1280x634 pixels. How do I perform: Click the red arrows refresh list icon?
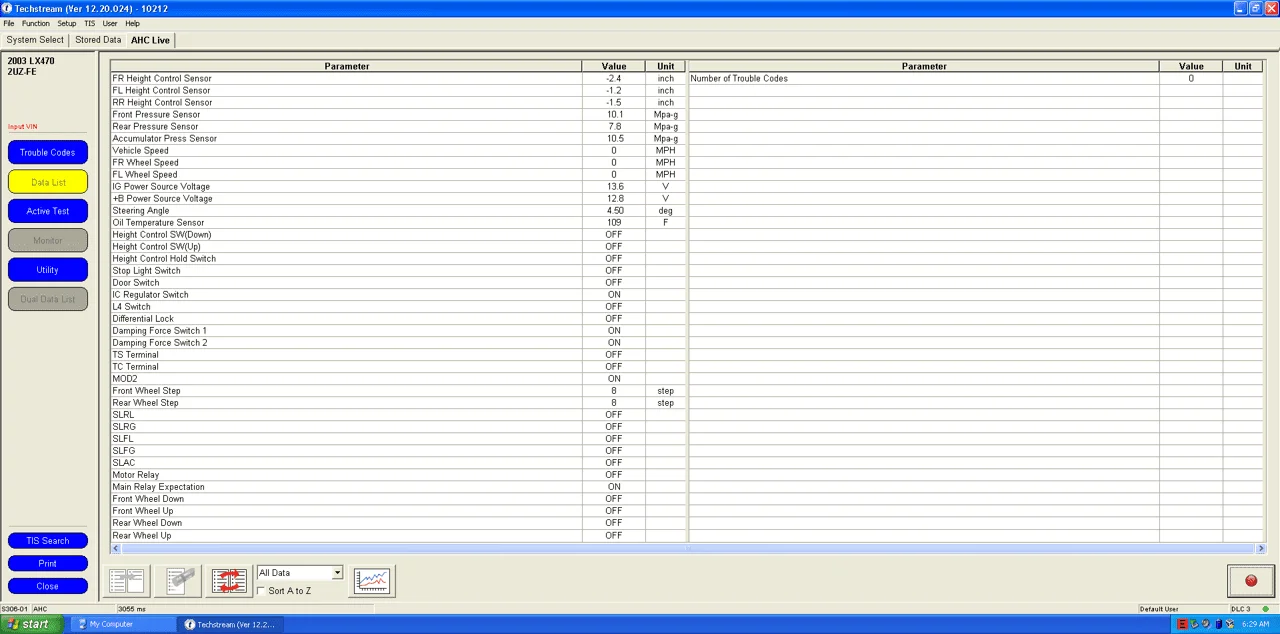point(229,581)
